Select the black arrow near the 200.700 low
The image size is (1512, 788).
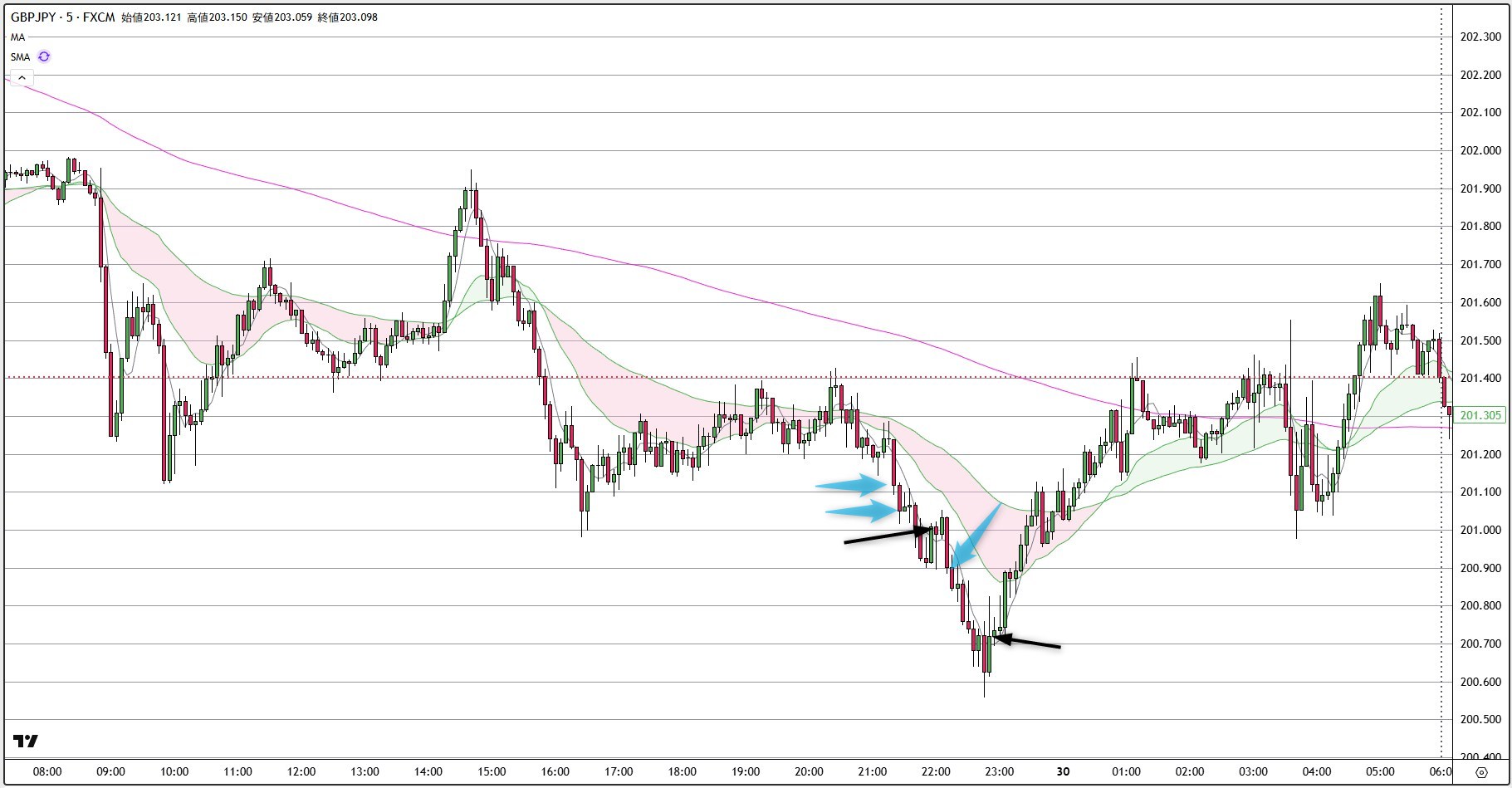(1028, 642)
